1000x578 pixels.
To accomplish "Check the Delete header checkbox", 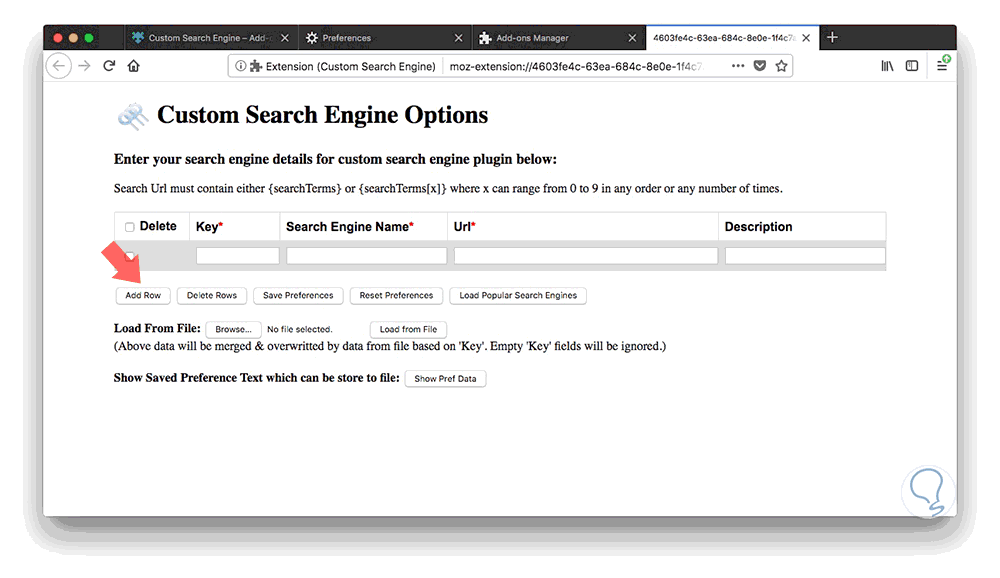I will pos(130,227).
